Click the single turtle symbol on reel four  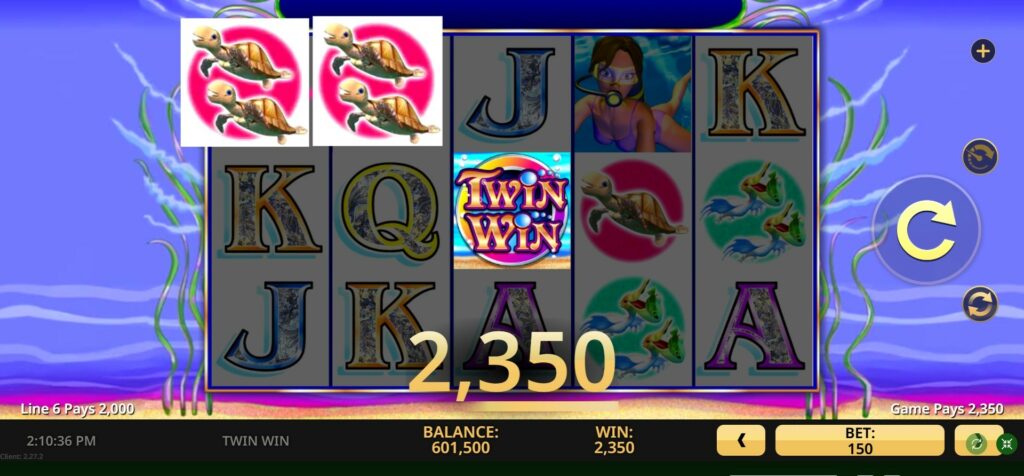[x=633, y=210]
